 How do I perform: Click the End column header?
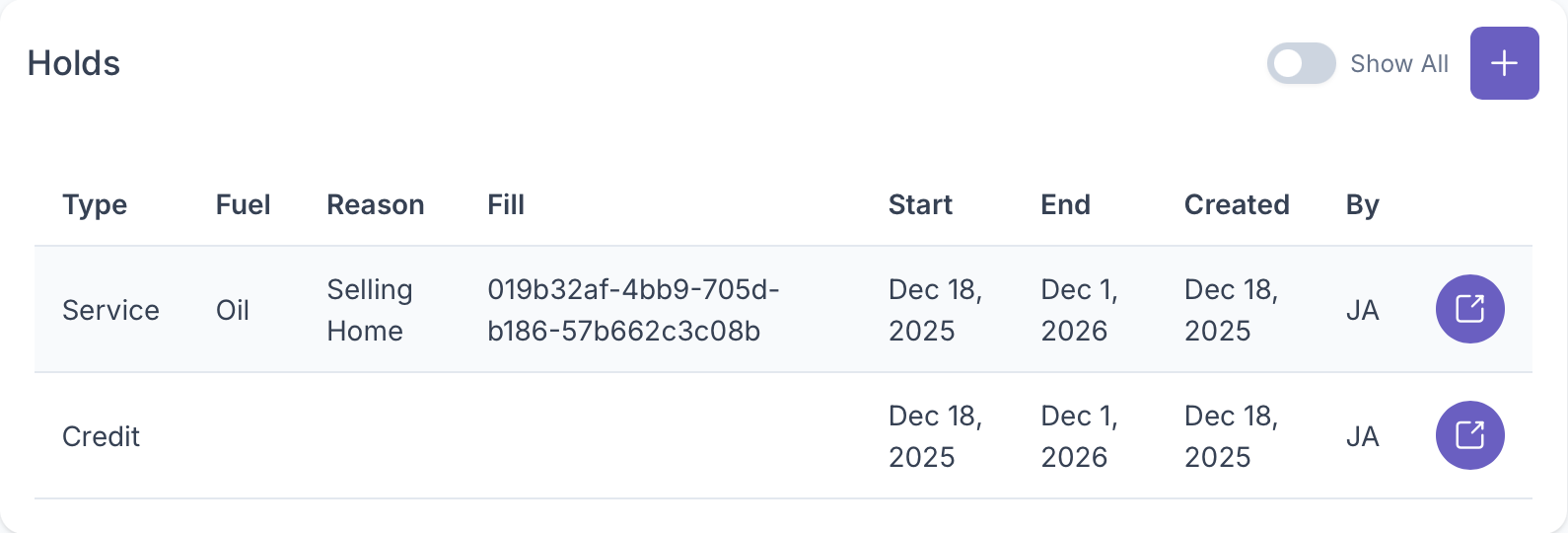(1065, 204)
